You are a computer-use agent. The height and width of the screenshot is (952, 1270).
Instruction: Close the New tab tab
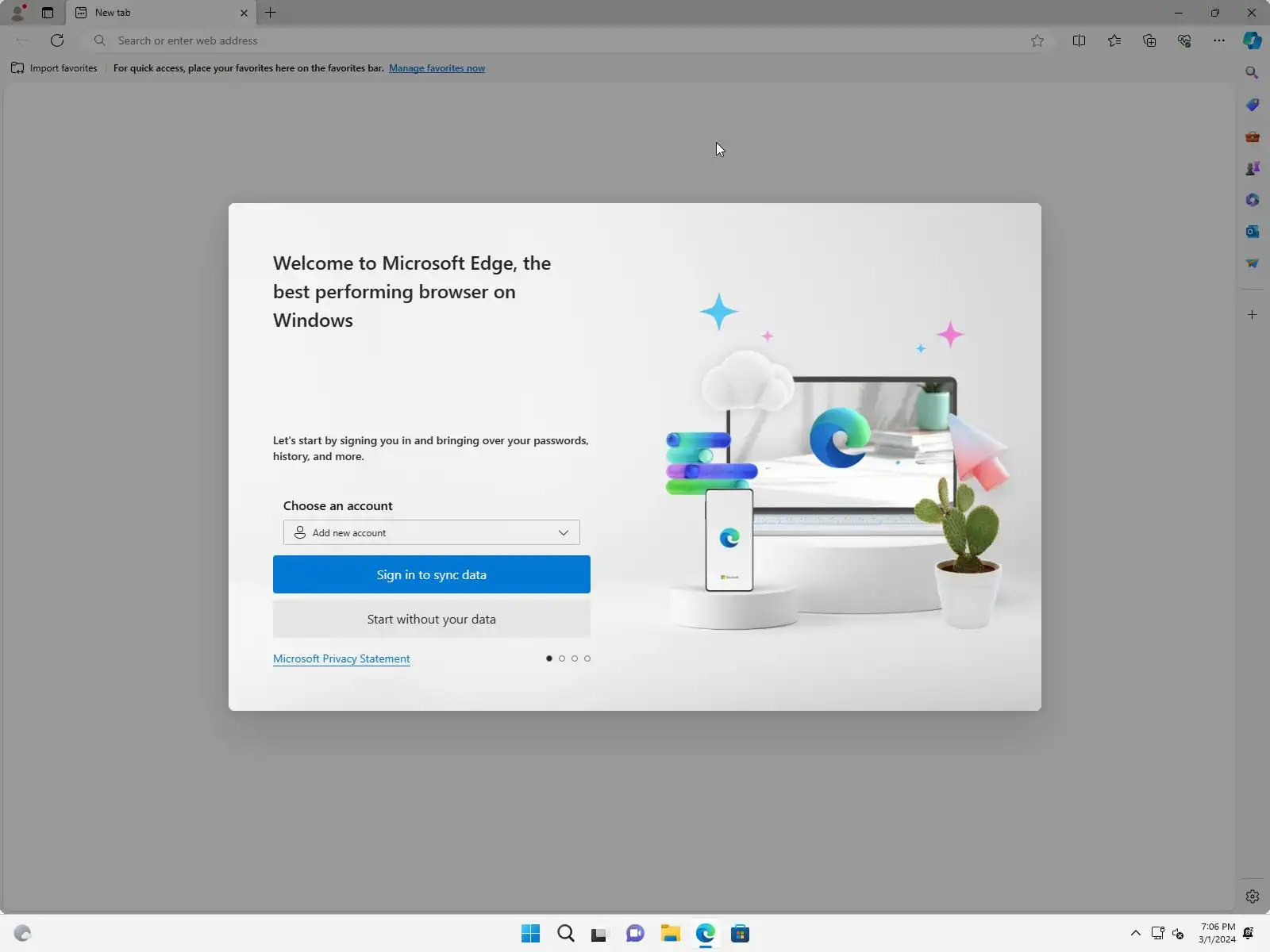[x=244, y=13]
